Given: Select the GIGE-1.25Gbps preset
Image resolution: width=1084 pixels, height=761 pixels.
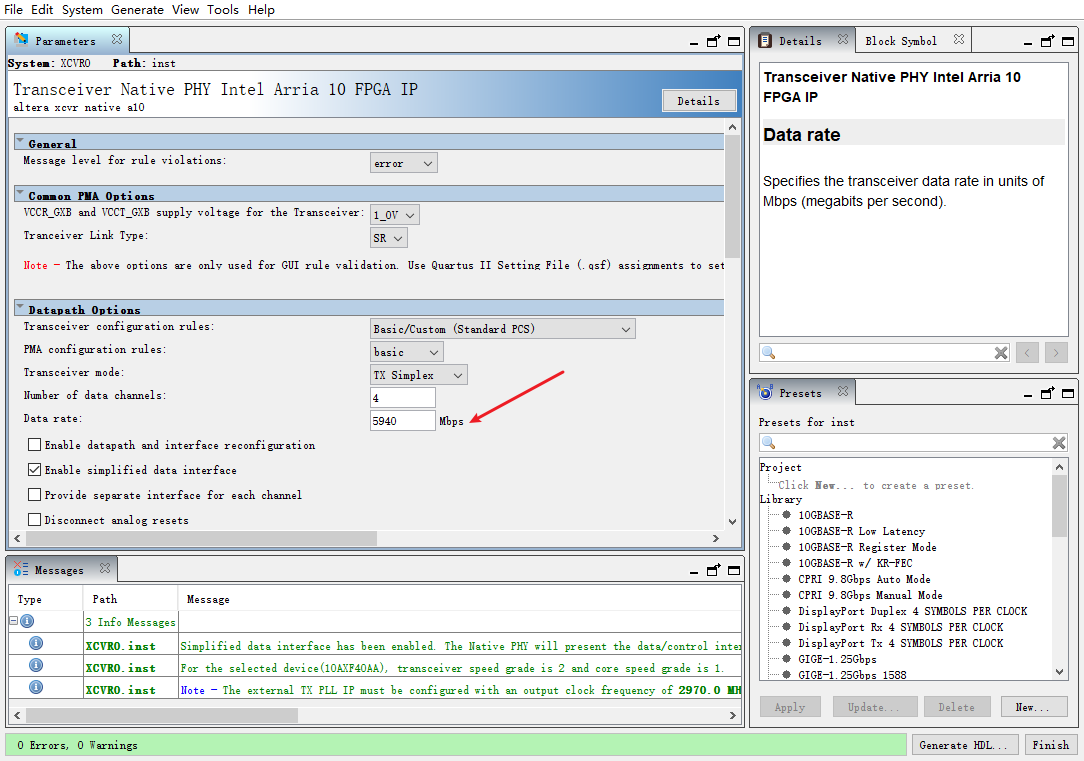Looking at the screenshot, I should click(837, 659).
